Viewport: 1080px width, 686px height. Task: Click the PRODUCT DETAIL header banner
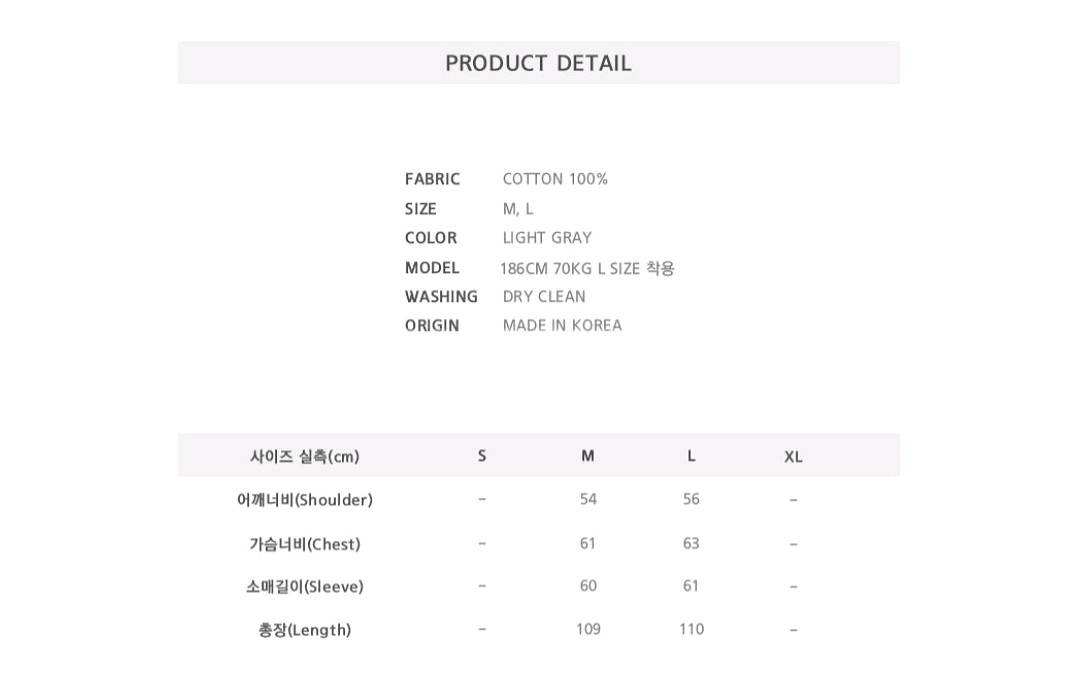(538, 63)
